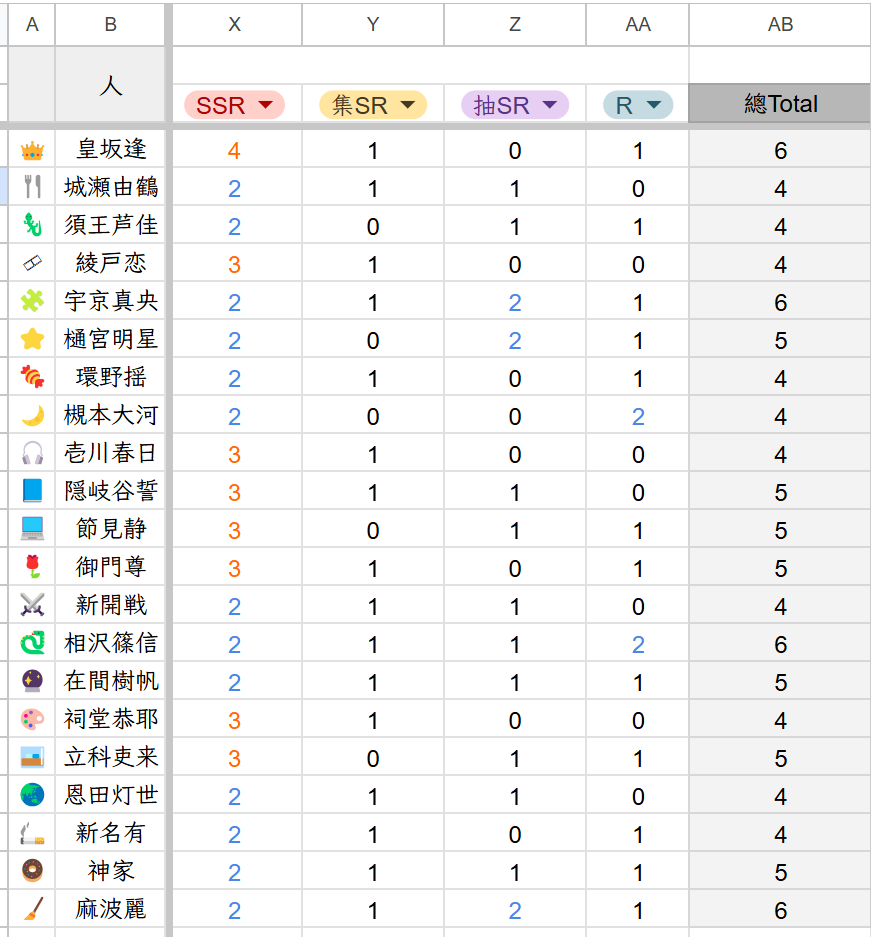871x937 pixels.
Task: Open the blue R dropdown chip
Action: point(637,105)
